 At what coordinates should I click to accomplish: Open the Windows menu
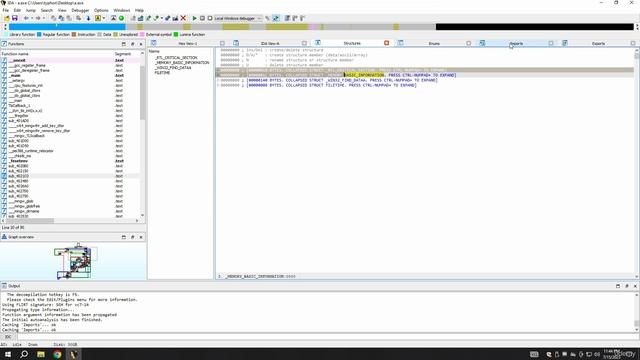(x=122, y=10)
